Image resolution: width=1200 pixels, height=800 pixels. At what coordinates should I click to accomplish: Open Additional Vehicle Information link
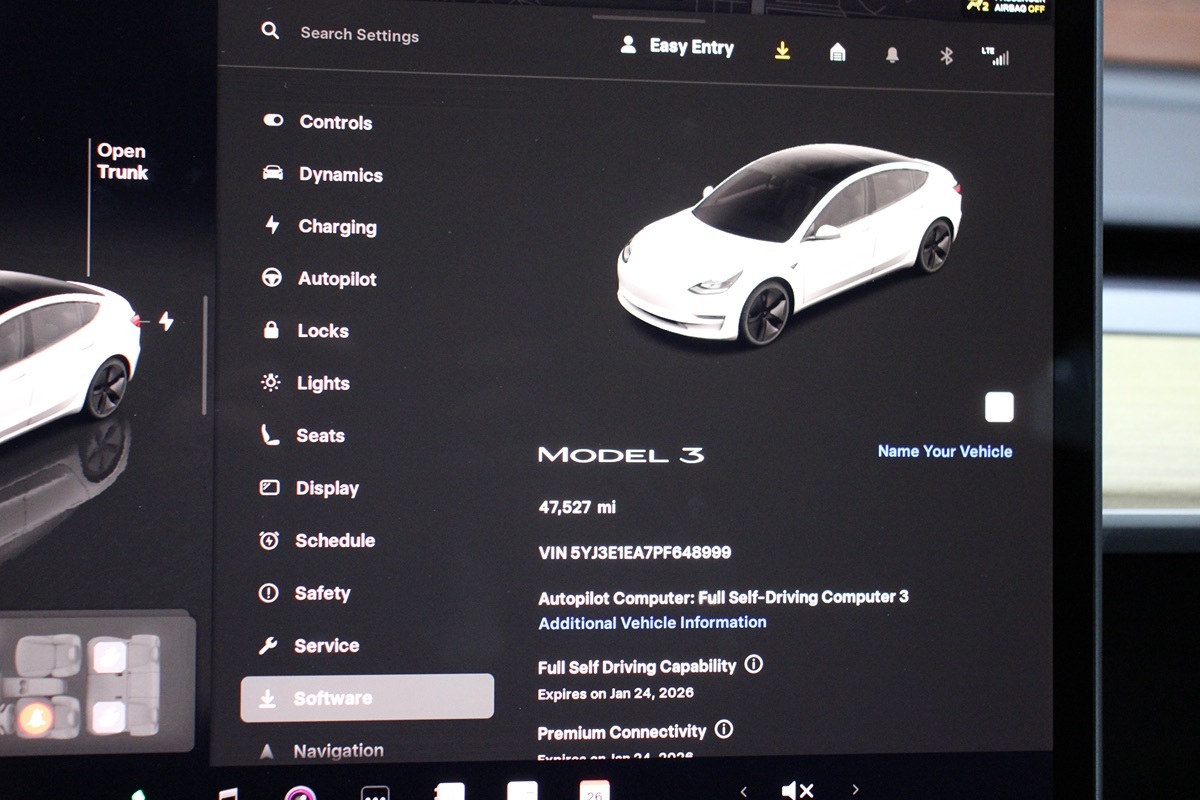click(652, 622)
